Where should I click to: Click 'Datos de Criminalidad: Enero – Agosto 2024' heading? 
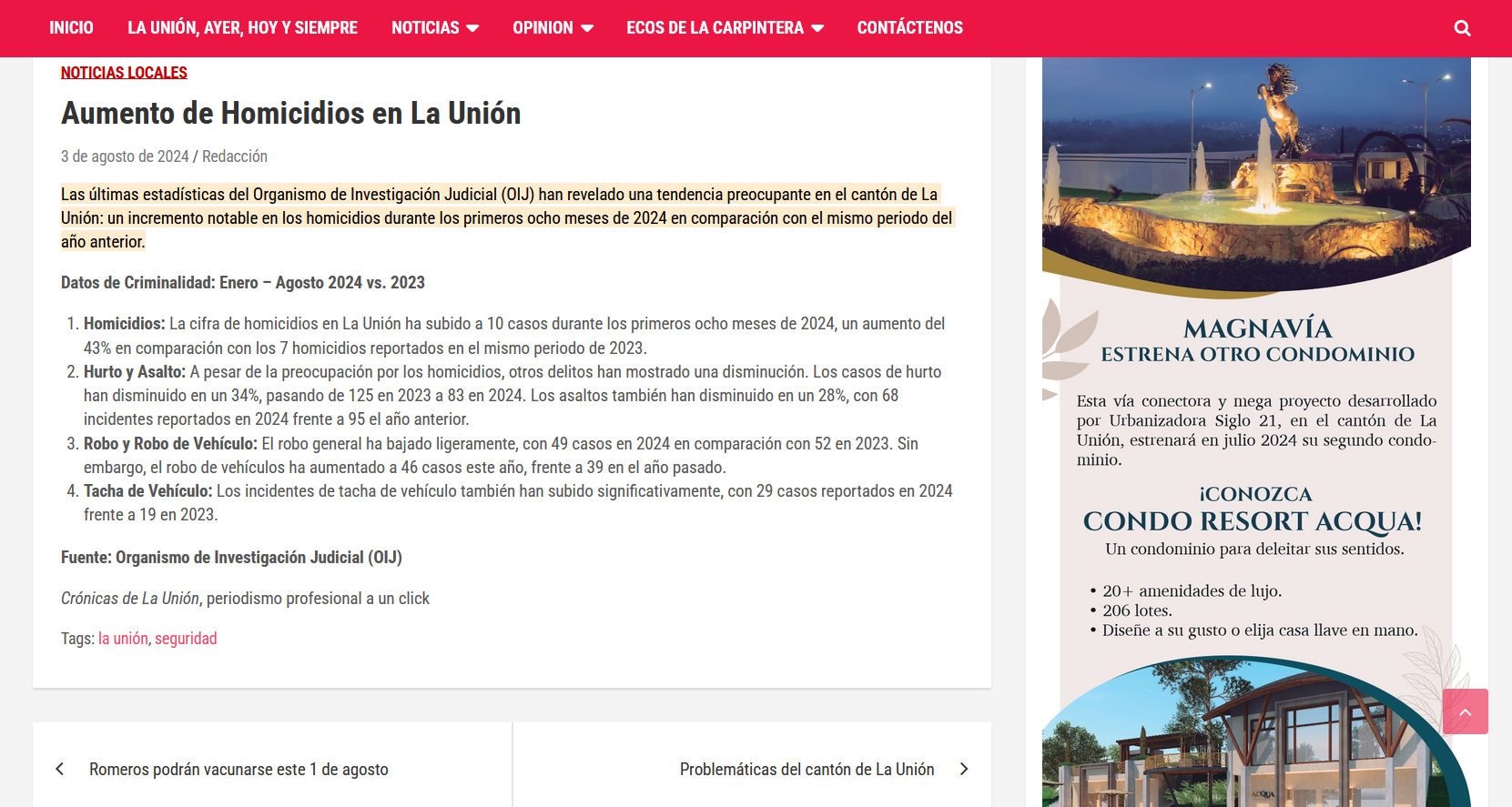[x=243, y=283]
